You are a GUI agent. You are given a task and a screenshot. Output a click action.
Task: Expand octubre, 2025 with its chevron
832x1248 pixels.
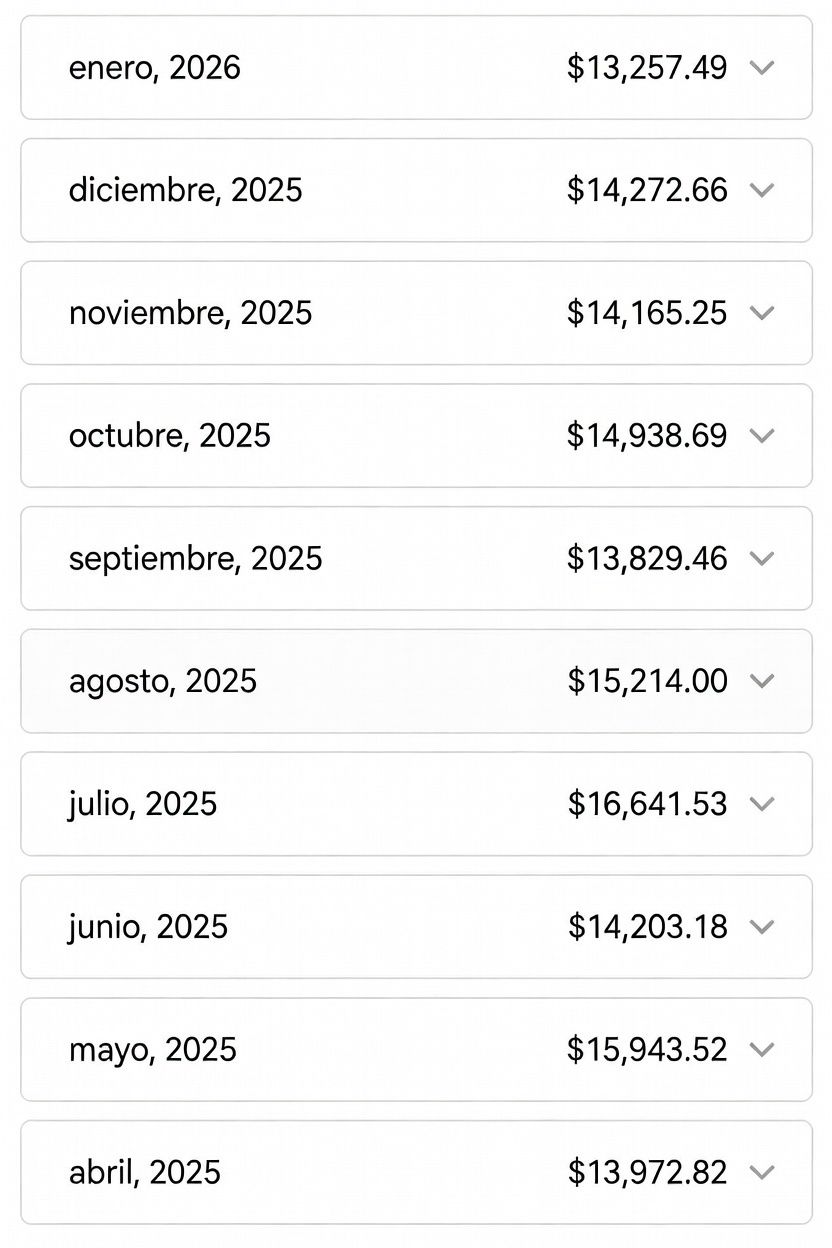(762, 436)
